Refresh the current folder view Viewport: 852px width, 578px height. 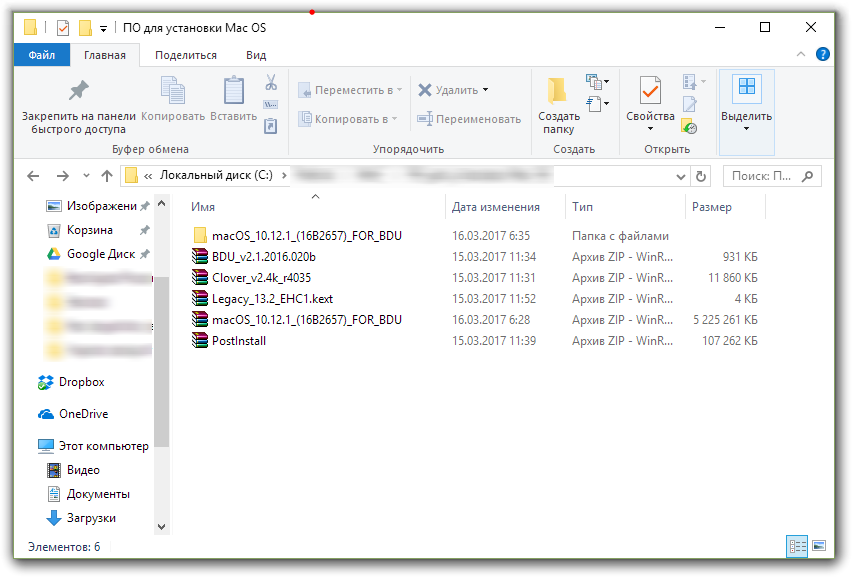tap(701, 176)
